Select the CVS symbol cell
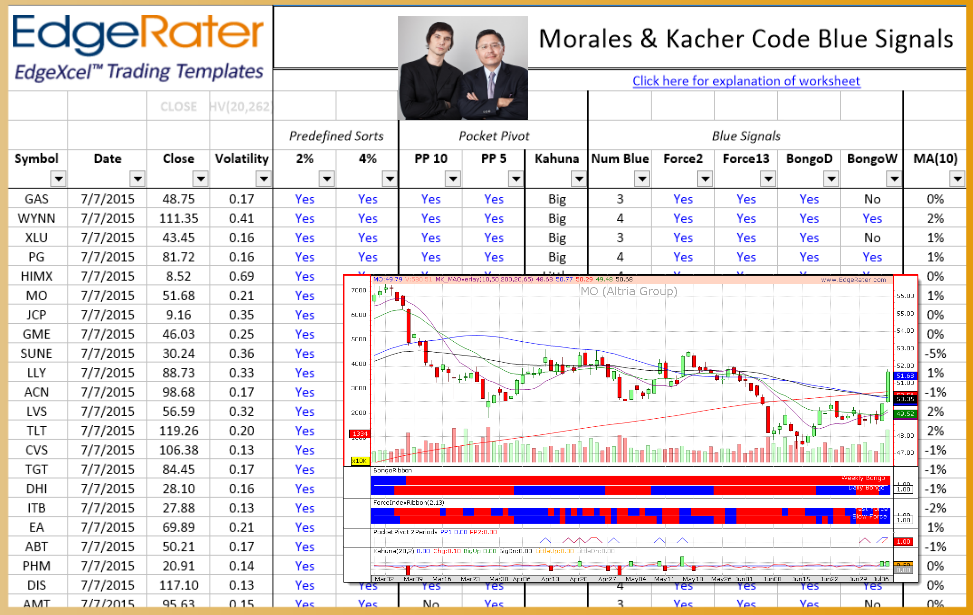The image size is (973, 615). (x=37, y=450)
